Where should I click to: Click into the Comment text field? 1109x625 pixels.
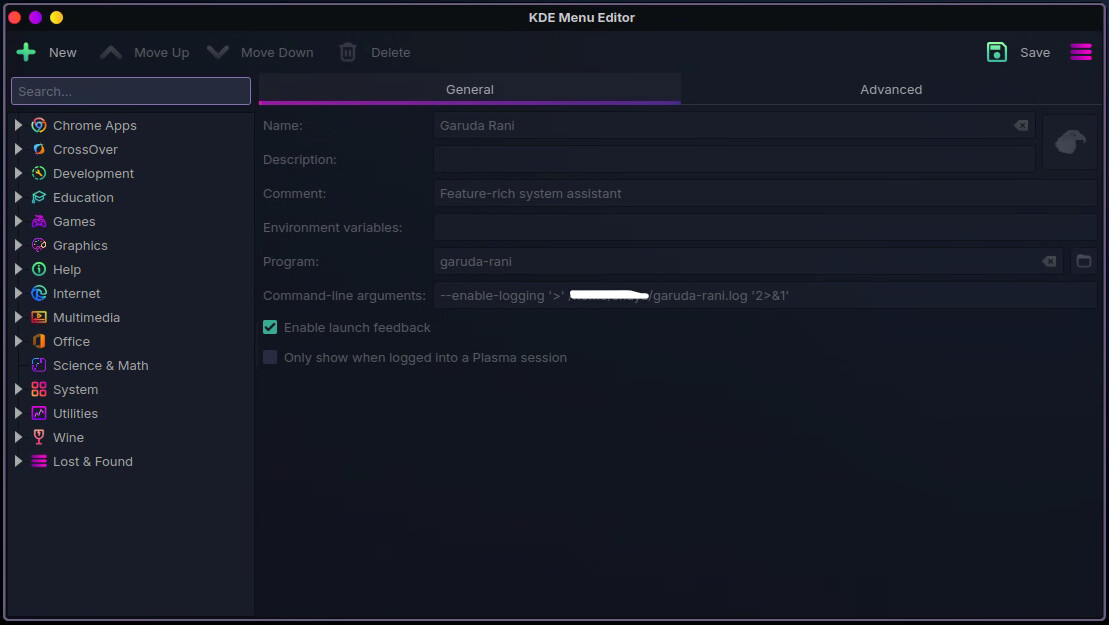click(765, 194)
